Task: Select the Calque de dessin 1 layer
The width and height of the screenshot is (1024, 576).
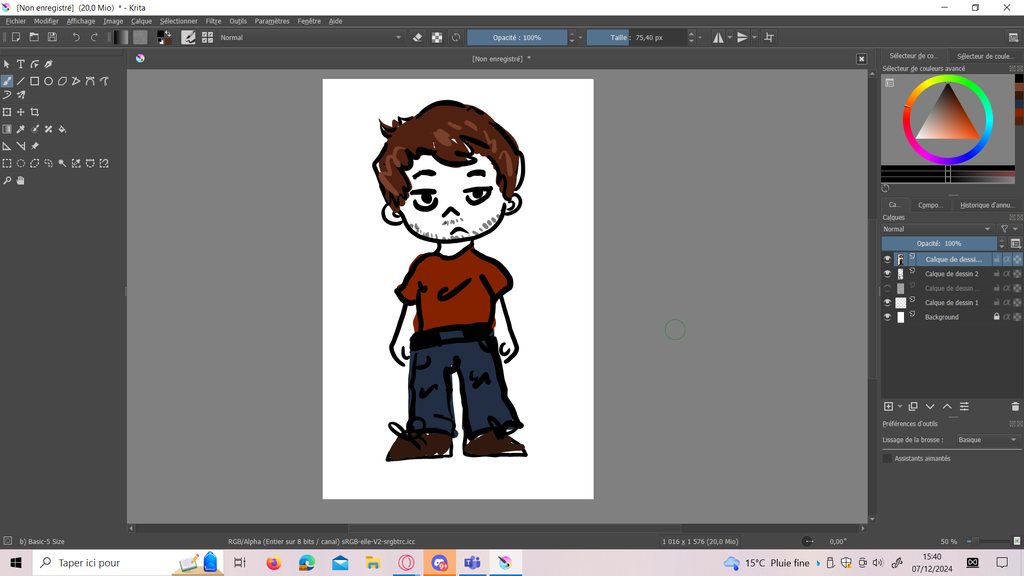Action: point(951,303)
